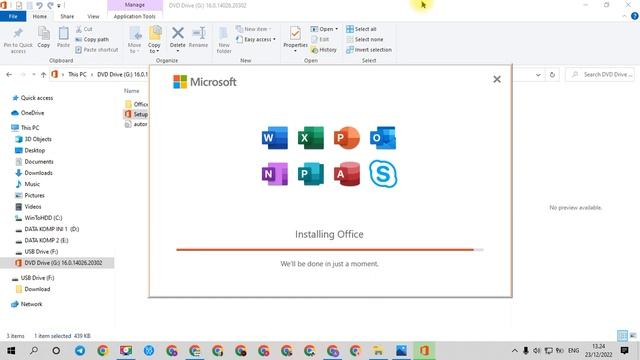Close the Installing Office dialog

(x=497, y=79)
